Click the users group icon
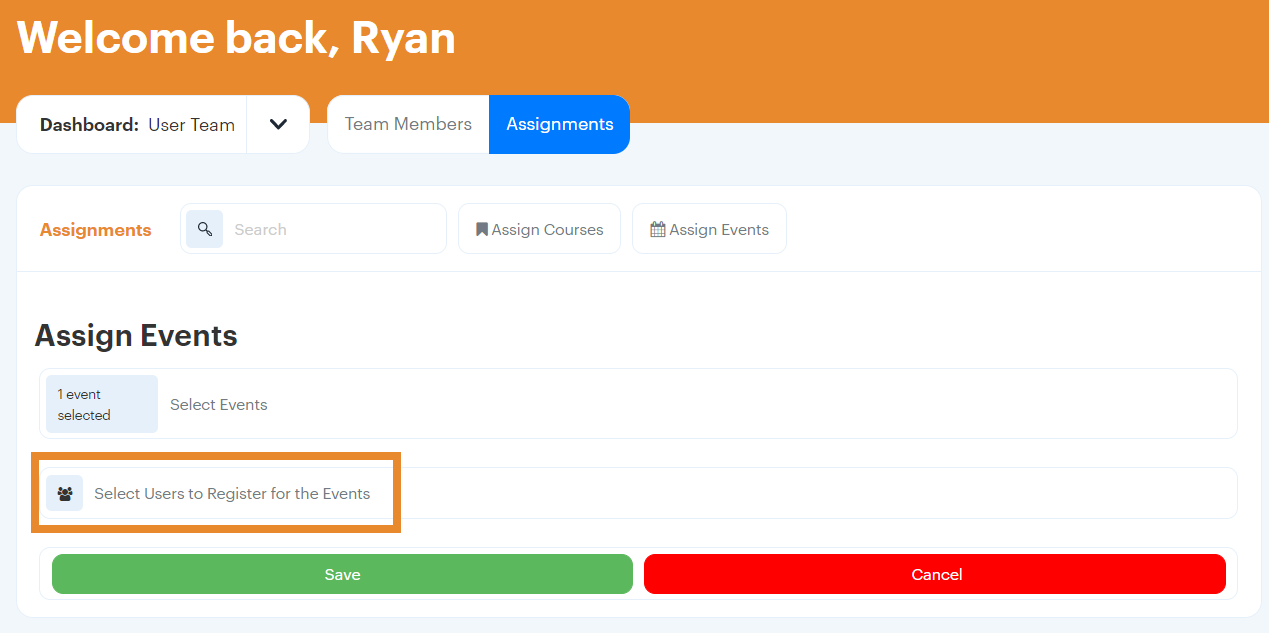 coord(65,493)
